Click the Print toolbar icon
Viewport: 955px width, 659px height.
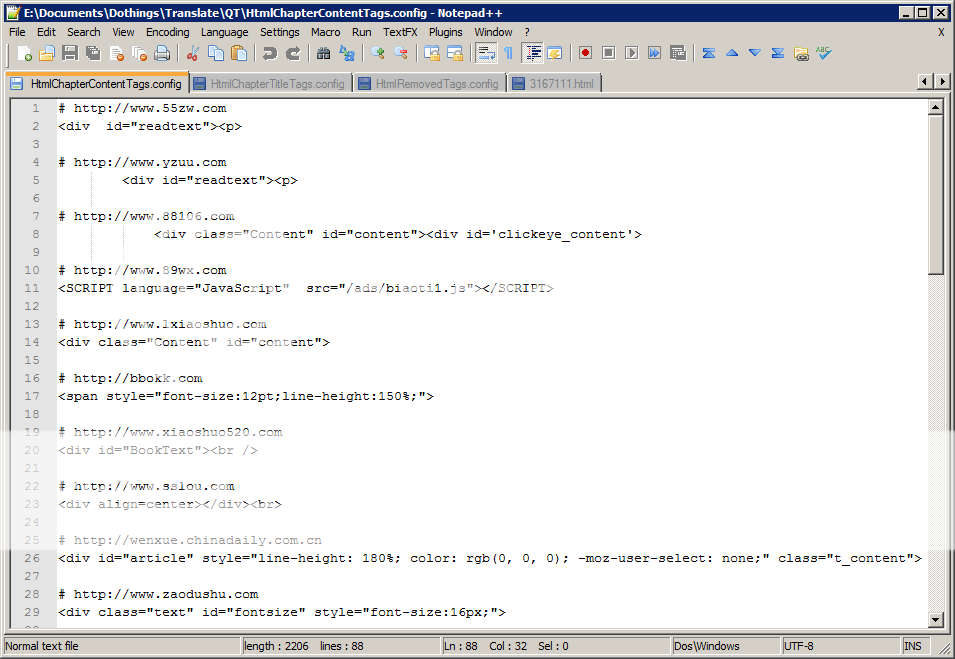coord(163,53)
